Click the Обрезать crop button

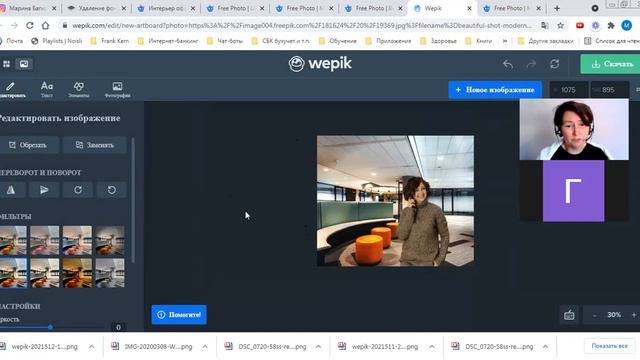pos(29,145)
